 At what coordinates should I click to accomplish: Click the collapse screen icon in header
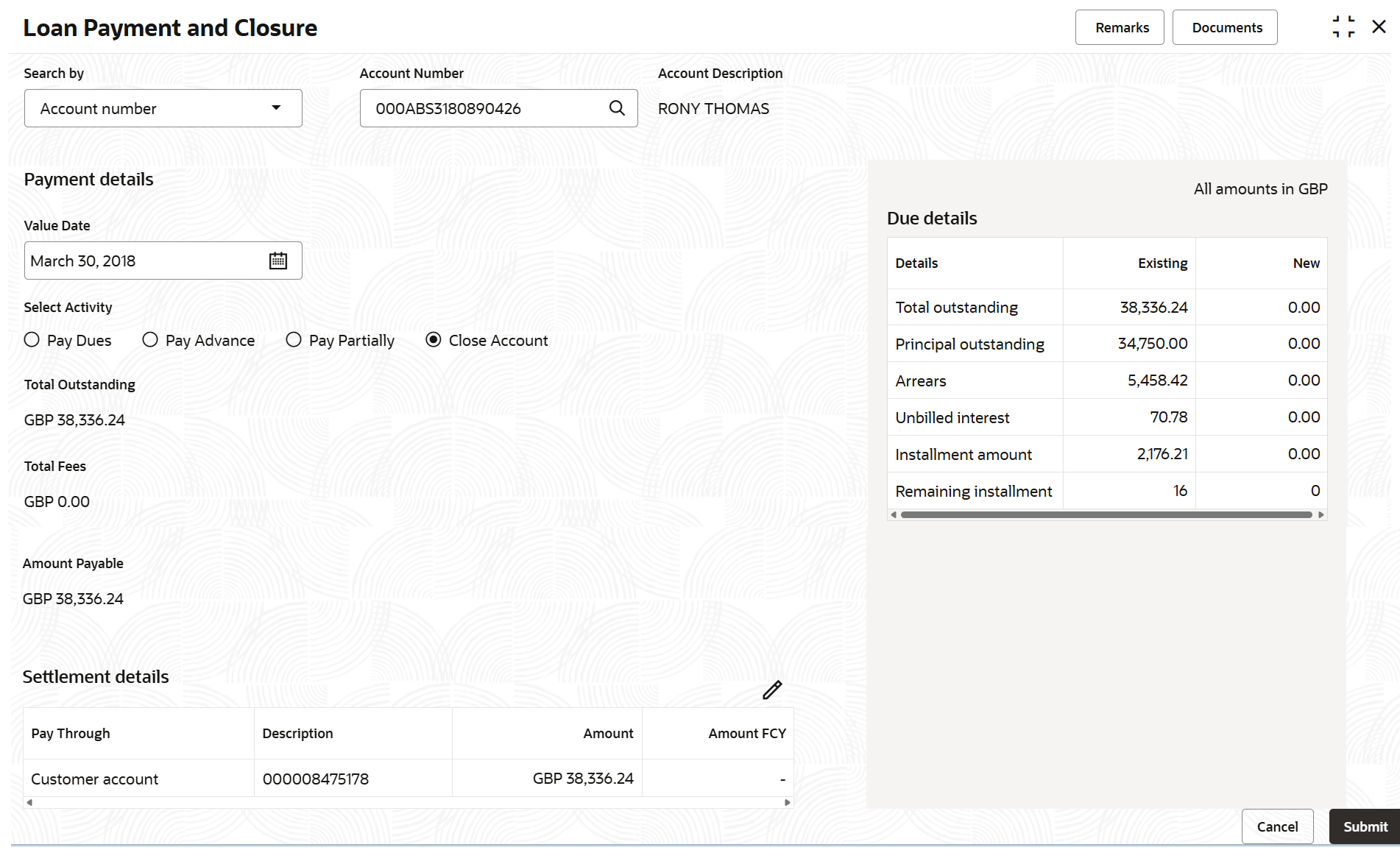[x=1343, y=27]
